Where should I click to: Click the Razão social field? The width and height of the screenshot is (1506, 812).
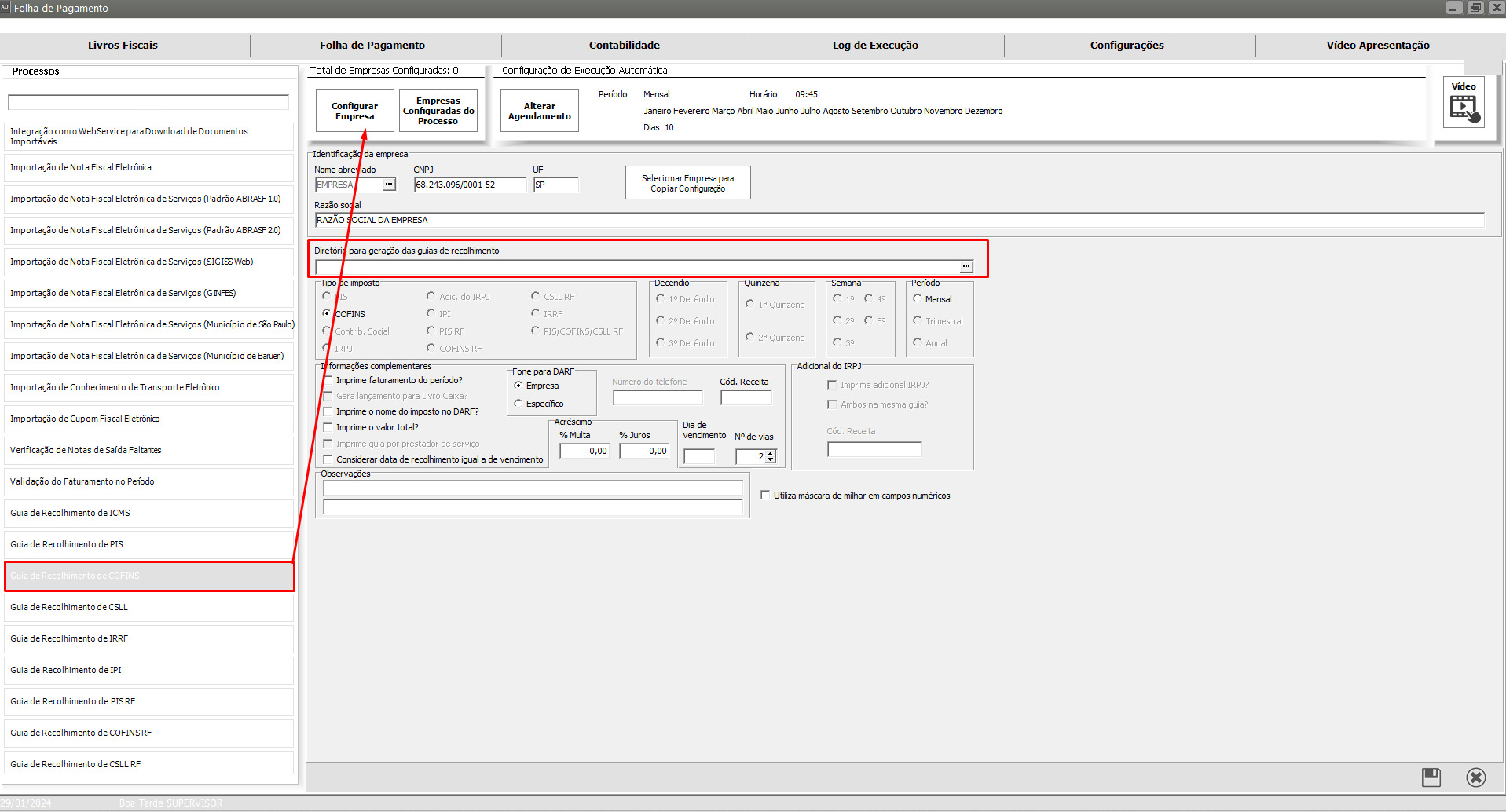(900, 220)
